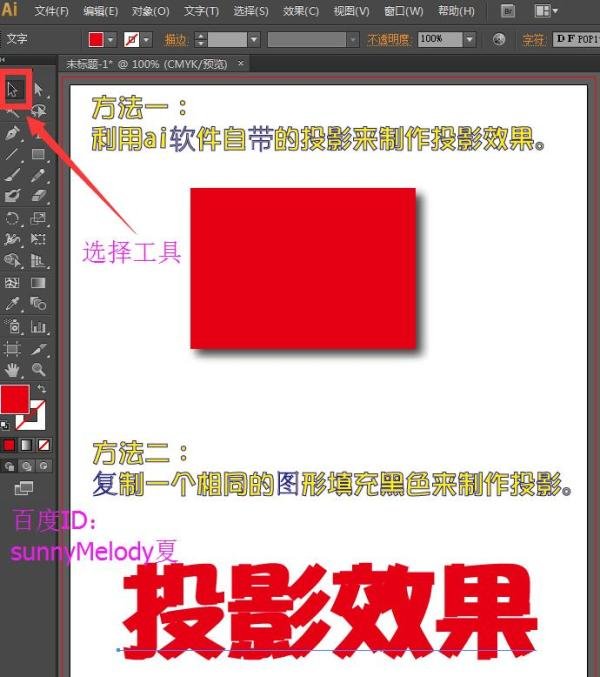Select the Perspective Grid tool

tap(38, 260)
